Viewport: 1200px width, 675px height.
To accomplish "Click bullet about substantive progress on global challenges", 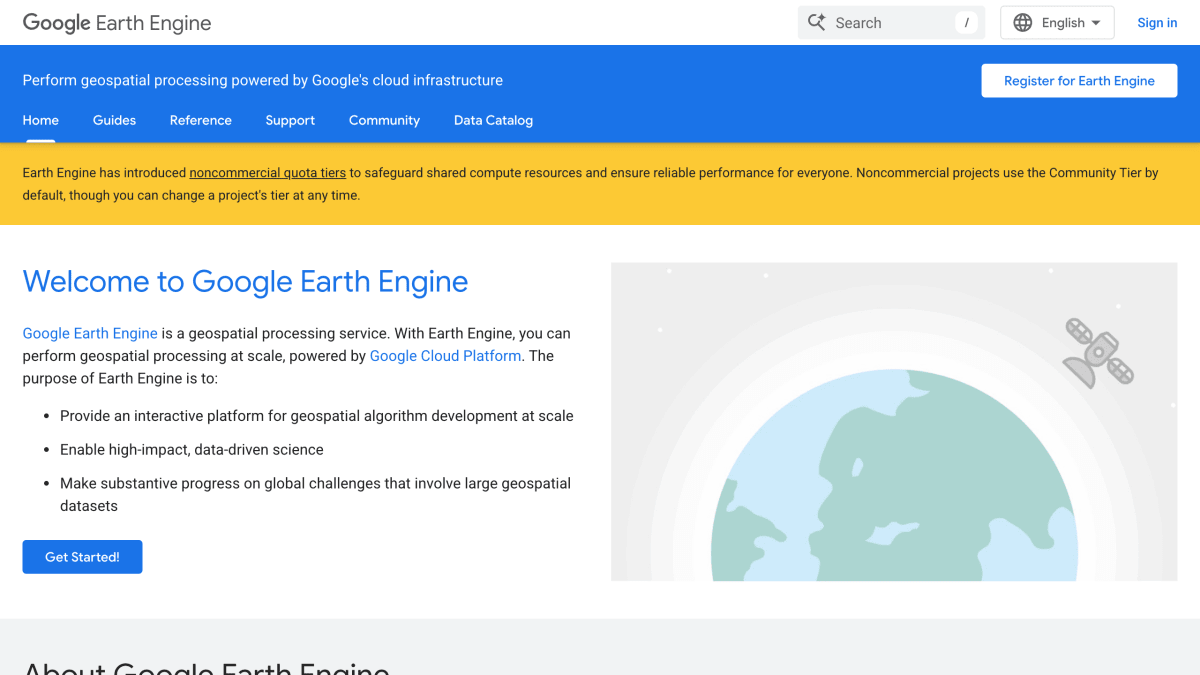I will tap(315, 494).
